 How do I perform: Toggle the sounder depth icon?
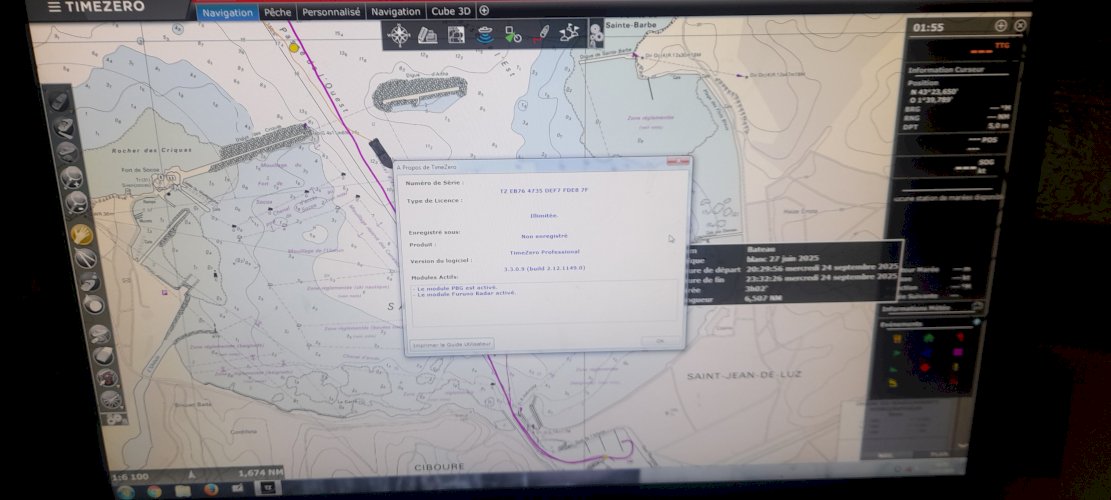tap(485, 35)
